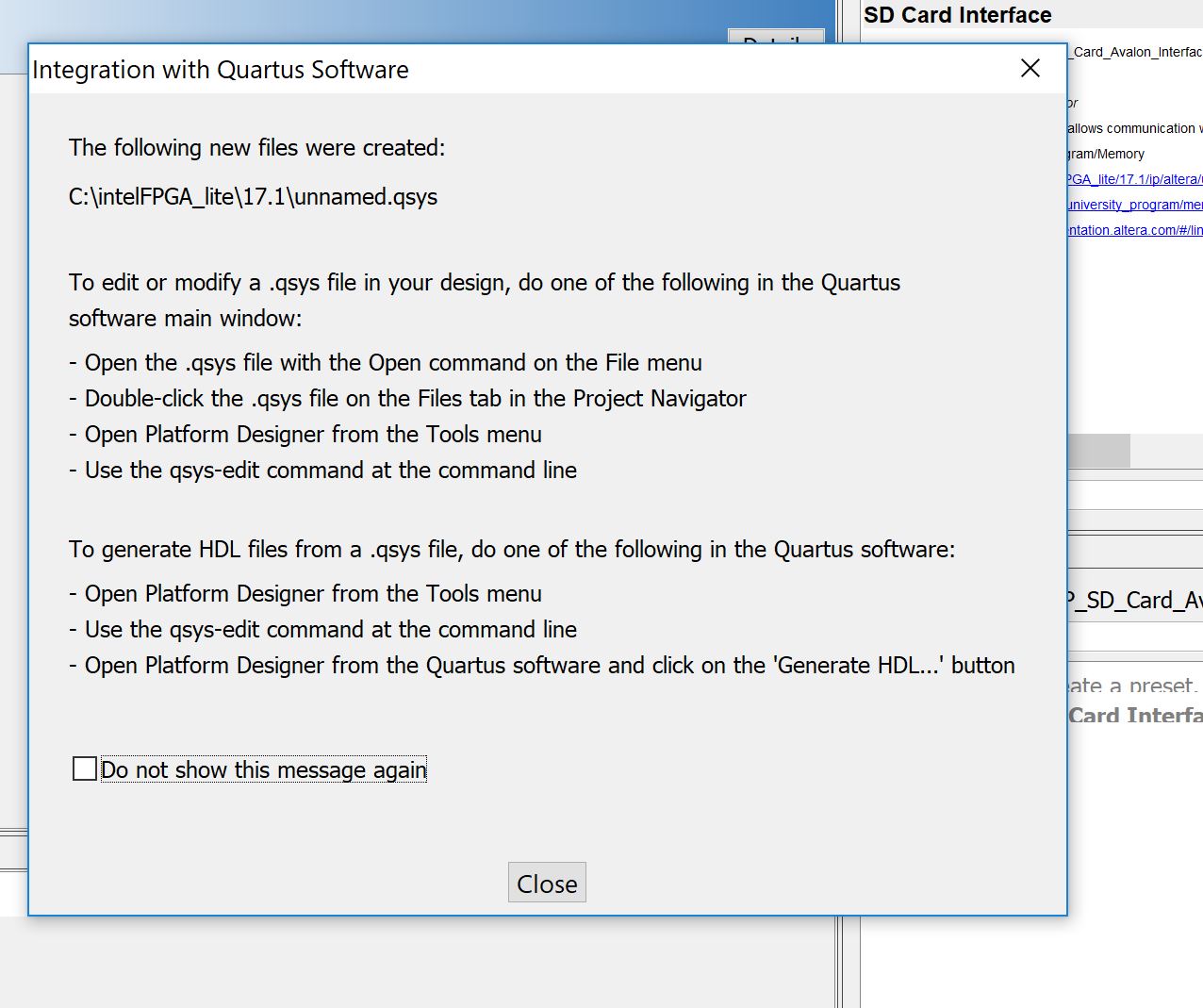1203x1008 pixels.
Task: Click the partially hidden Details button
Action: point(776,36)
